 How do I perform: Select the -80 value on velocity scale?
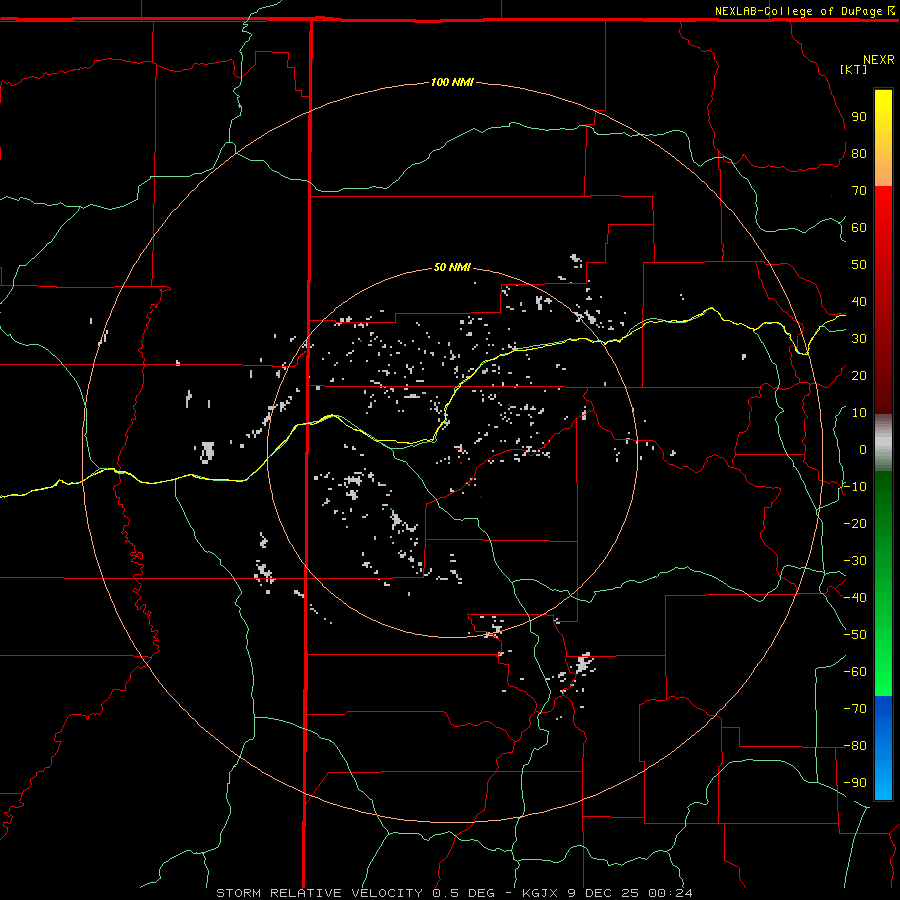coord(855,746)
